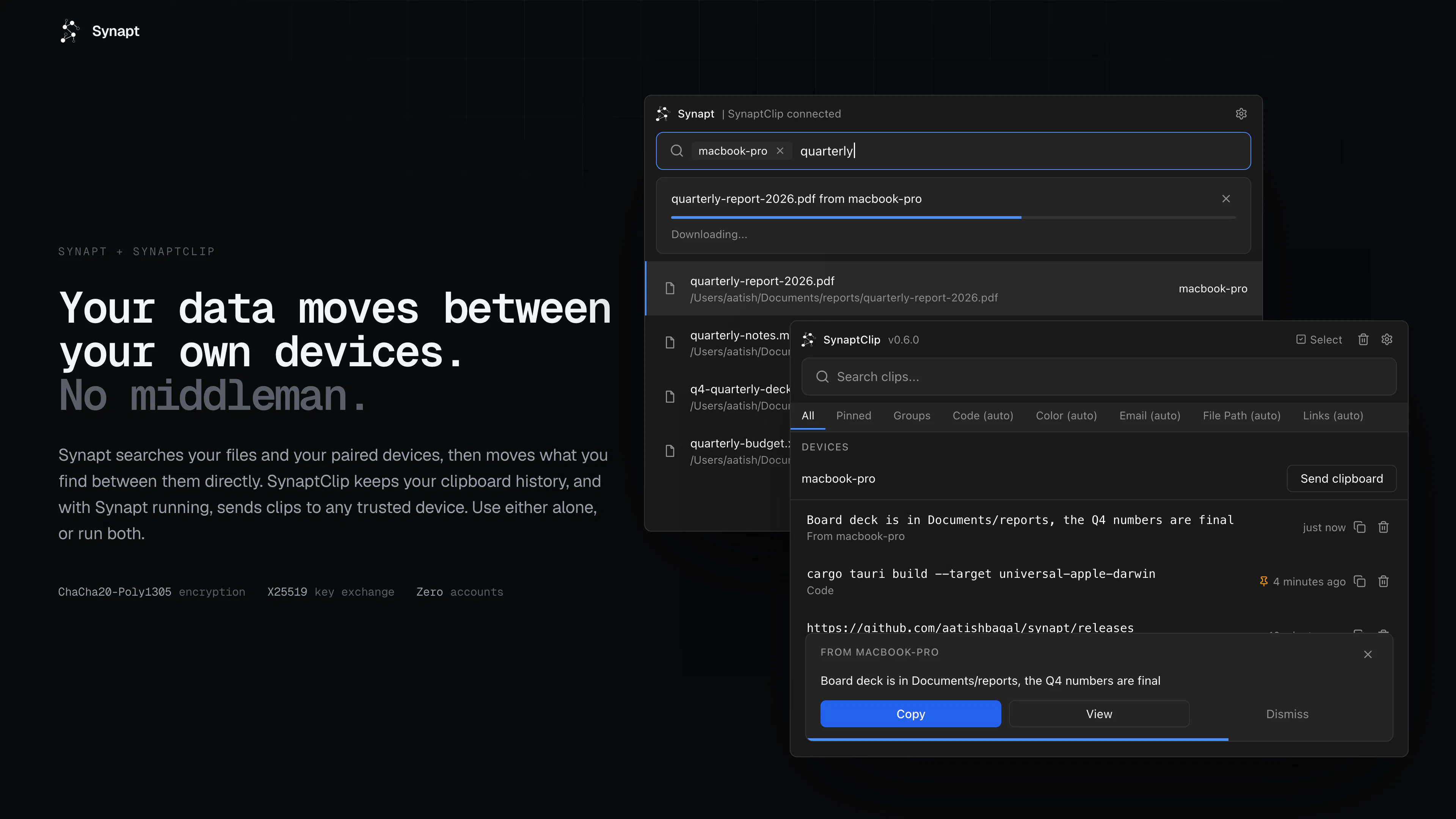Click the notification timeout progress bar

pyautogui.click(x=1099, y=739)
